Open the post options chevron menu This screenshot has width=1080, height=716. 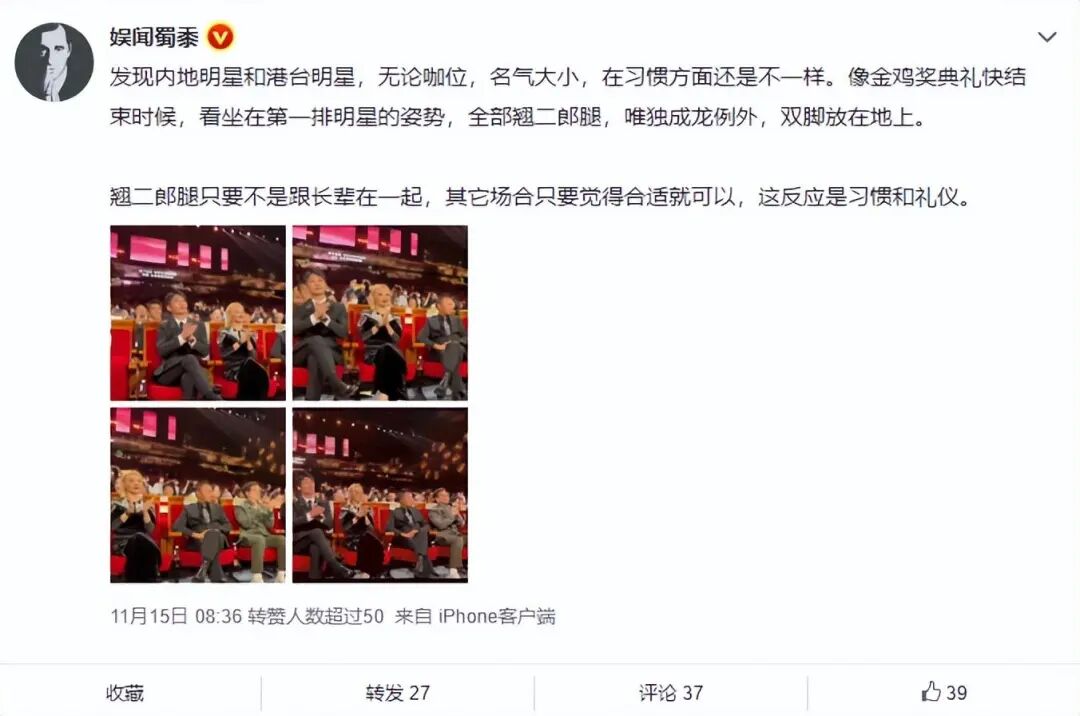1047,36
